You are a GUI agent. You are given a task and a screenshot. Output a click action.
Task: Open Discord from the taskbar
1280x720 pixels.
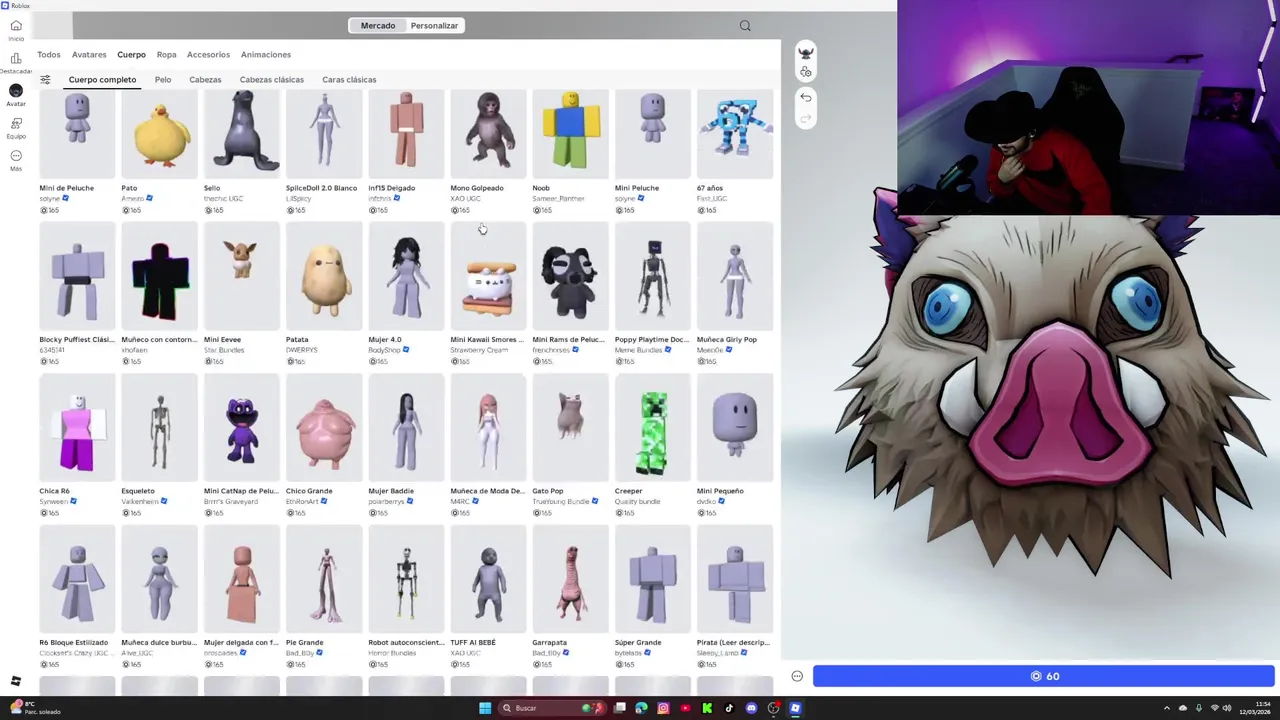751,708
